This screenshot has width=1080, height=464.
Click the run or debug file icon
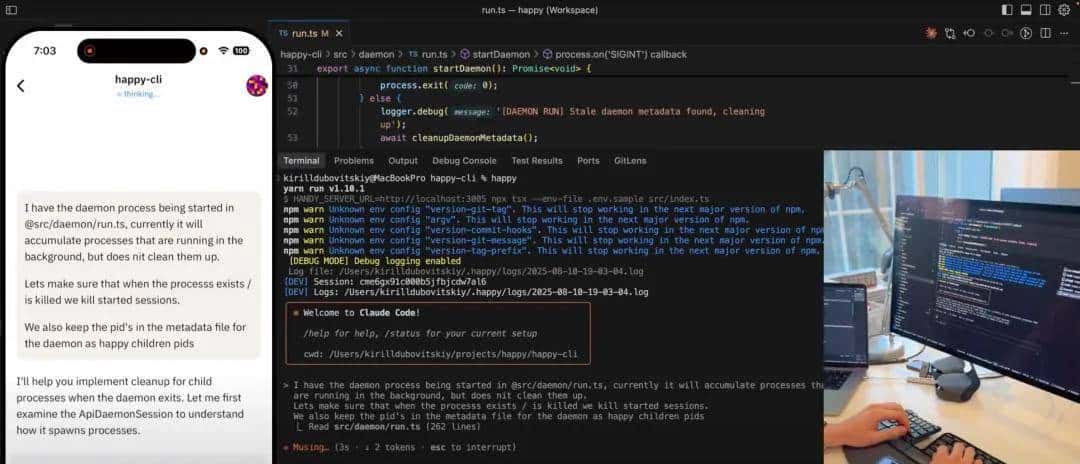[1026, 33]
